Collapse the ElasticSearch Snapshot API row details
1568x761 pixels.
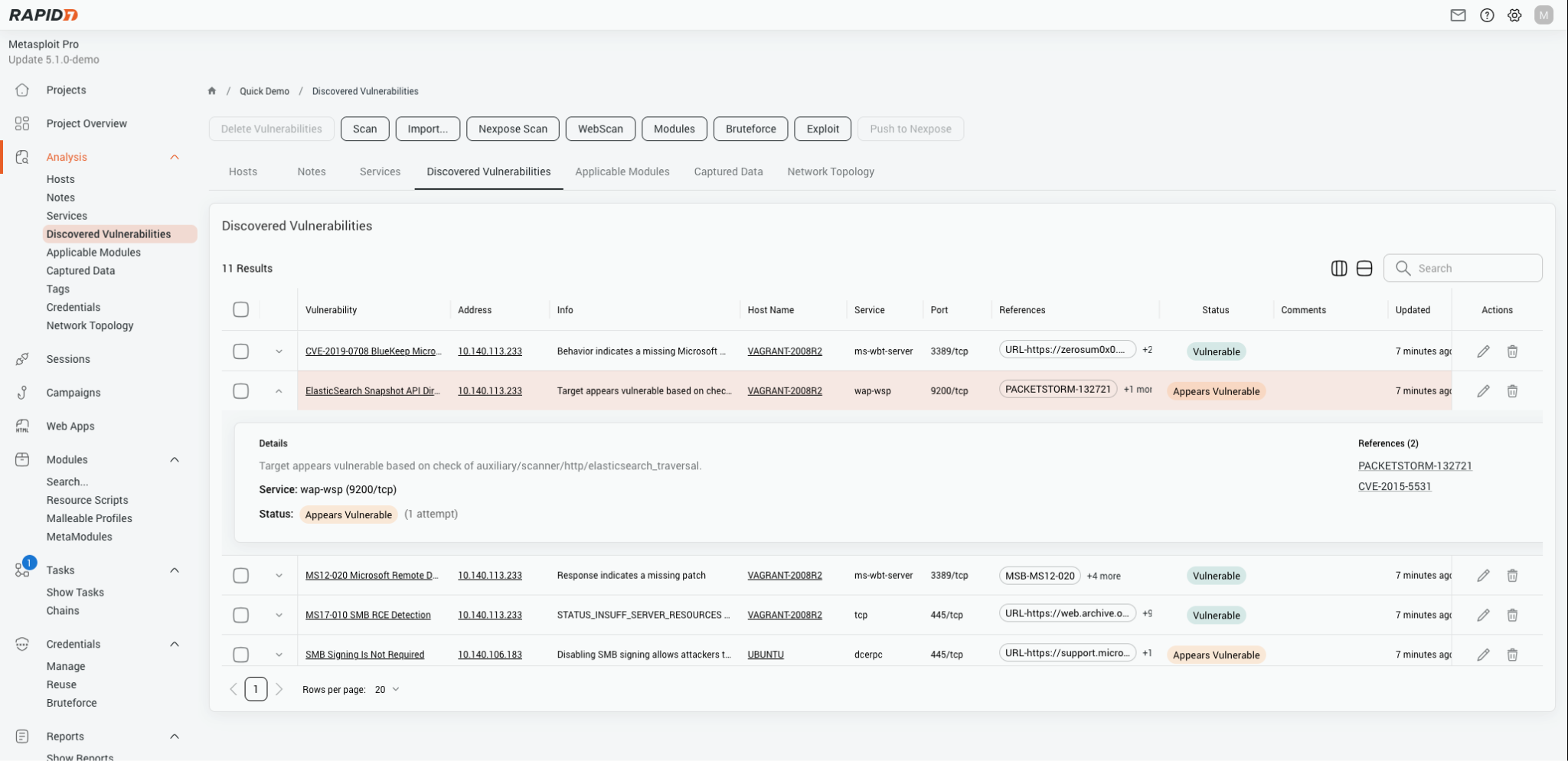279,391
